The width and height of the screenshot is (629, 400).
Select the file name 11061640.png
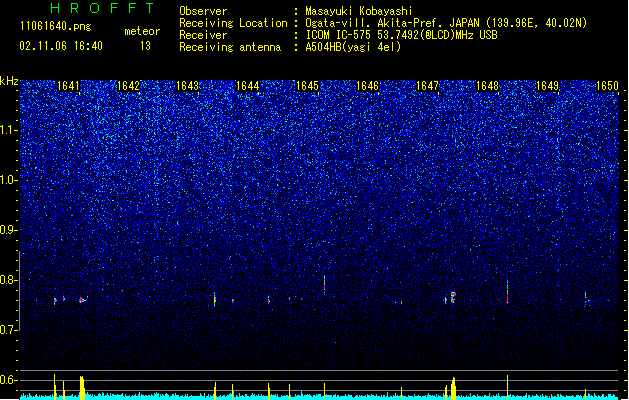pyautogui.click(x=56, y=27)
